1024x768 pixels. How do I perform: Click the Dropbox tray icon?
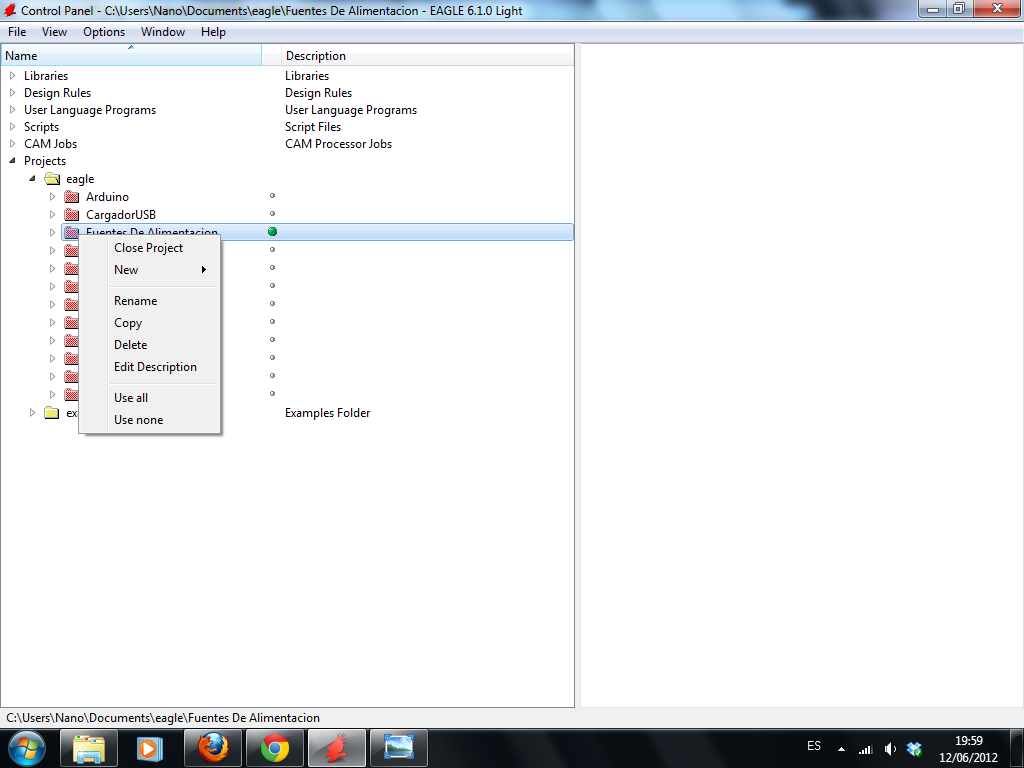914,749
